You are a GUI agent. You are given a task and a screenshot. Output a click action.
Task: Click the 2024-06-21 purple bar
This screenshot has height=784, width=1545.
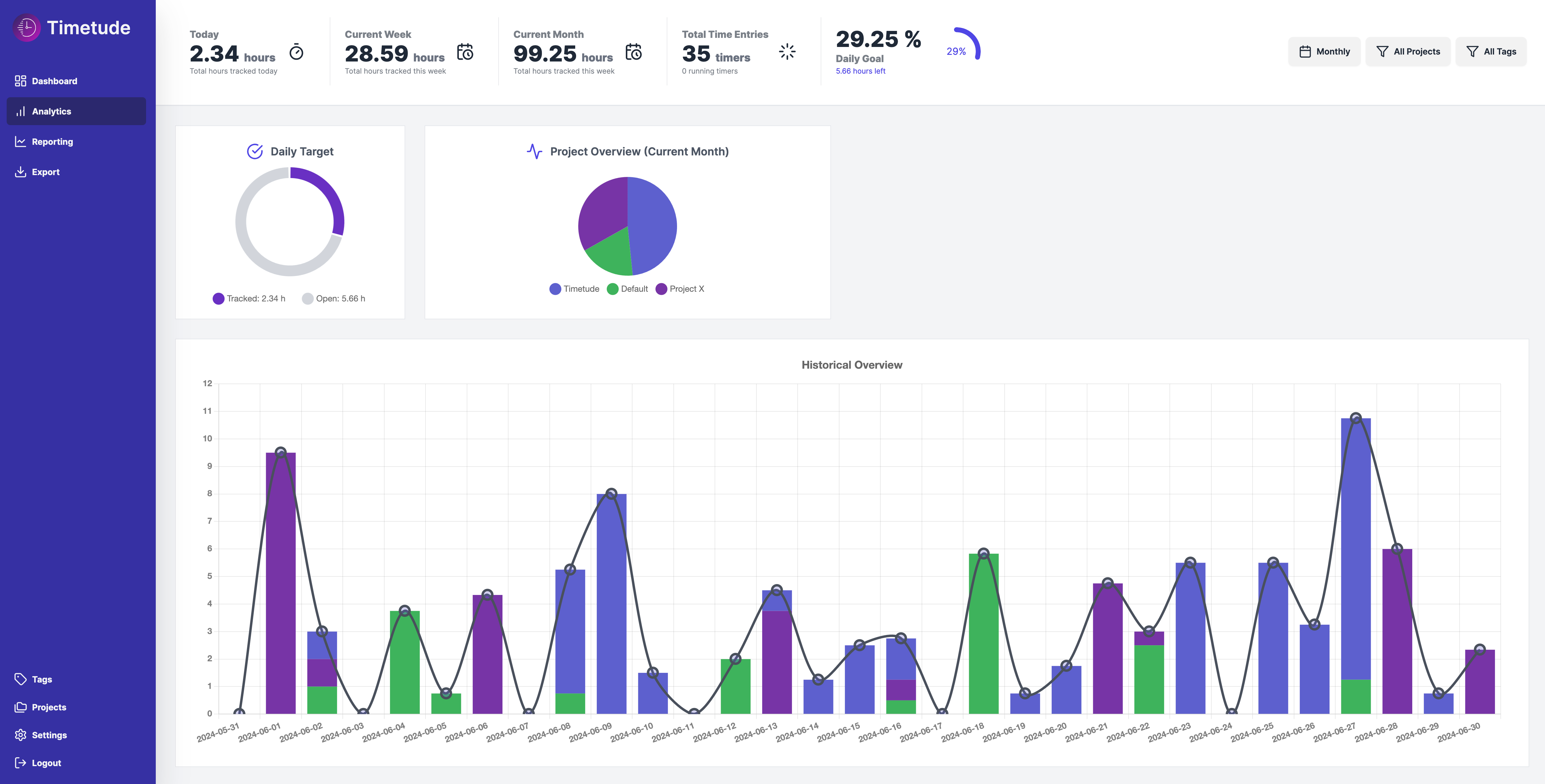pos(1108,649)
